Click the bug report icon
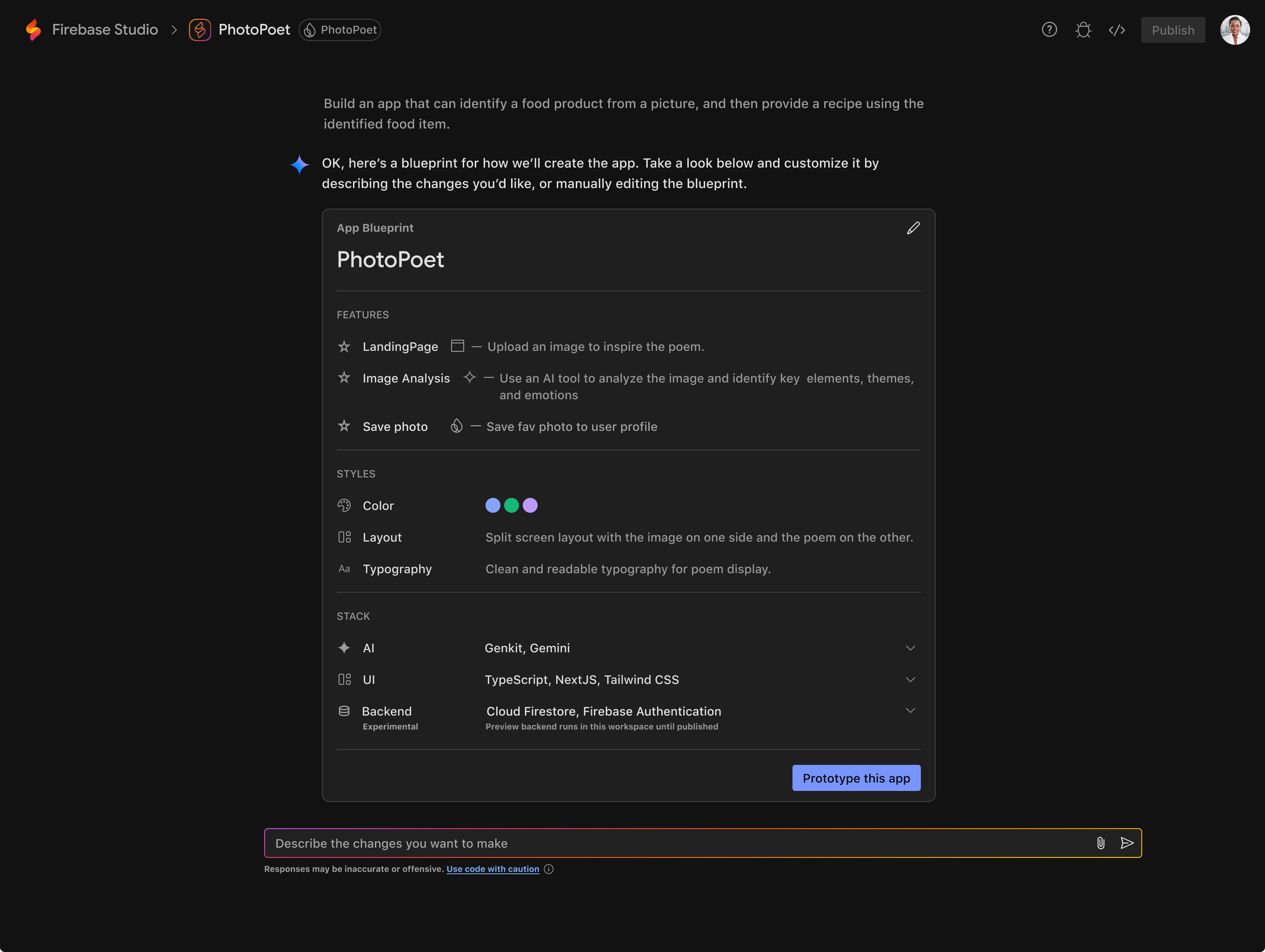The image size is (1265, 952). click(1083, 30)
